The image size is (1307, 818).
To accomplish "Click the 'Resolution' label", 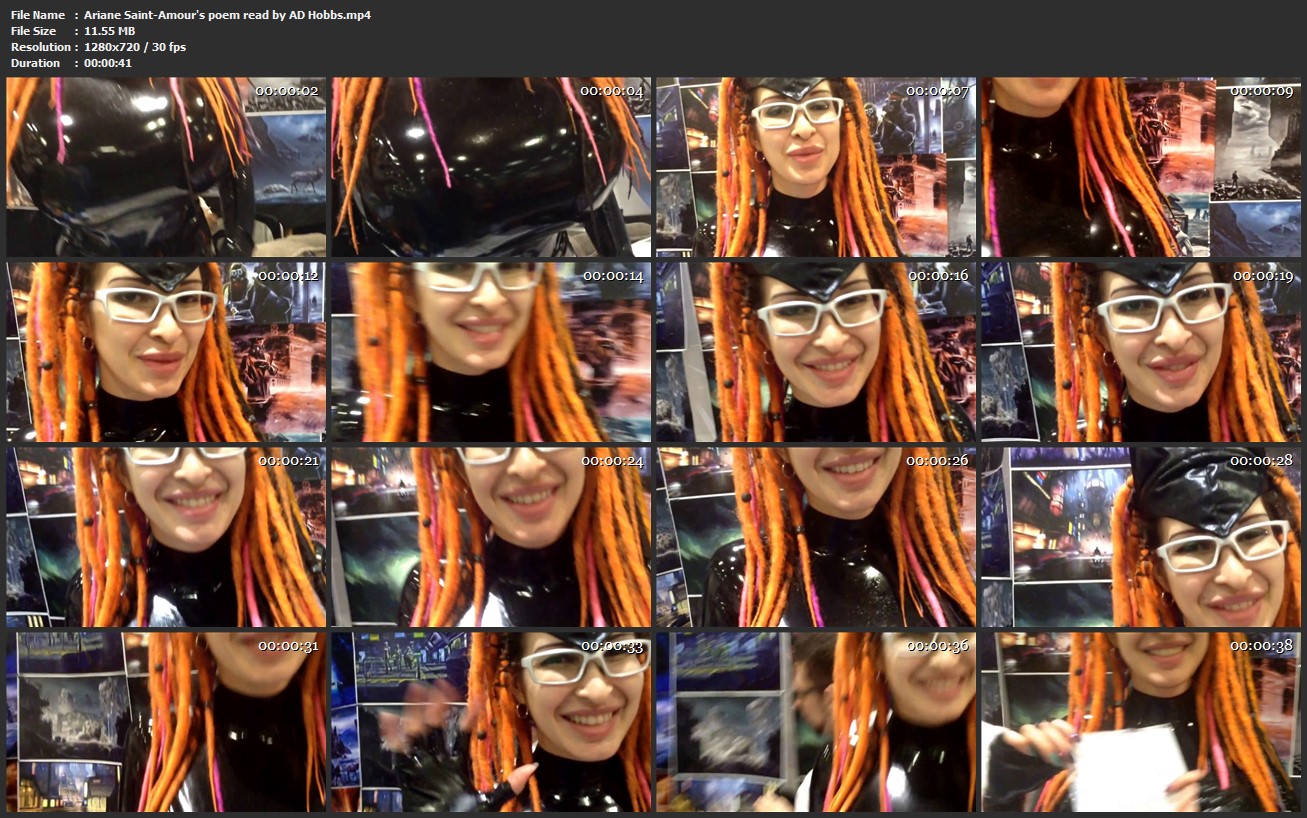I will pos(41,47).
